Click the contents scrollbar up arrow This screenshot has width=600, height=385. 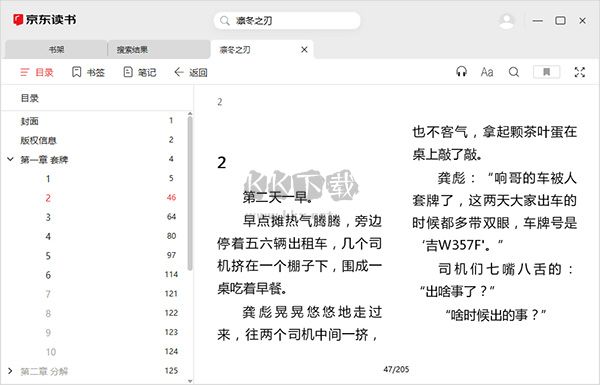pos(190,114)
